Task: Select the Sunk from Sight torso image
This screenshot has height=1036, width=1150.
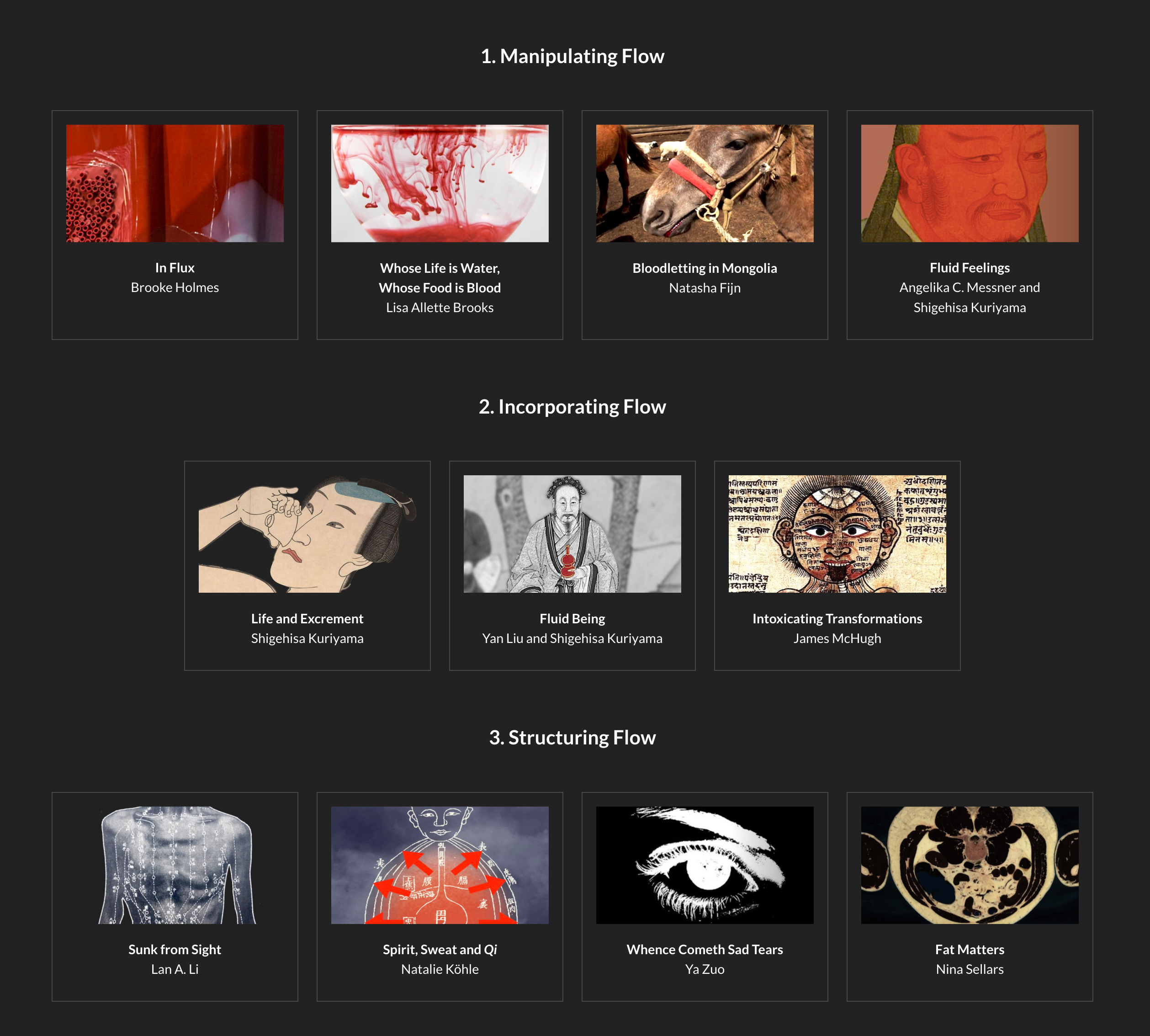Action: (x=175, y=865)
